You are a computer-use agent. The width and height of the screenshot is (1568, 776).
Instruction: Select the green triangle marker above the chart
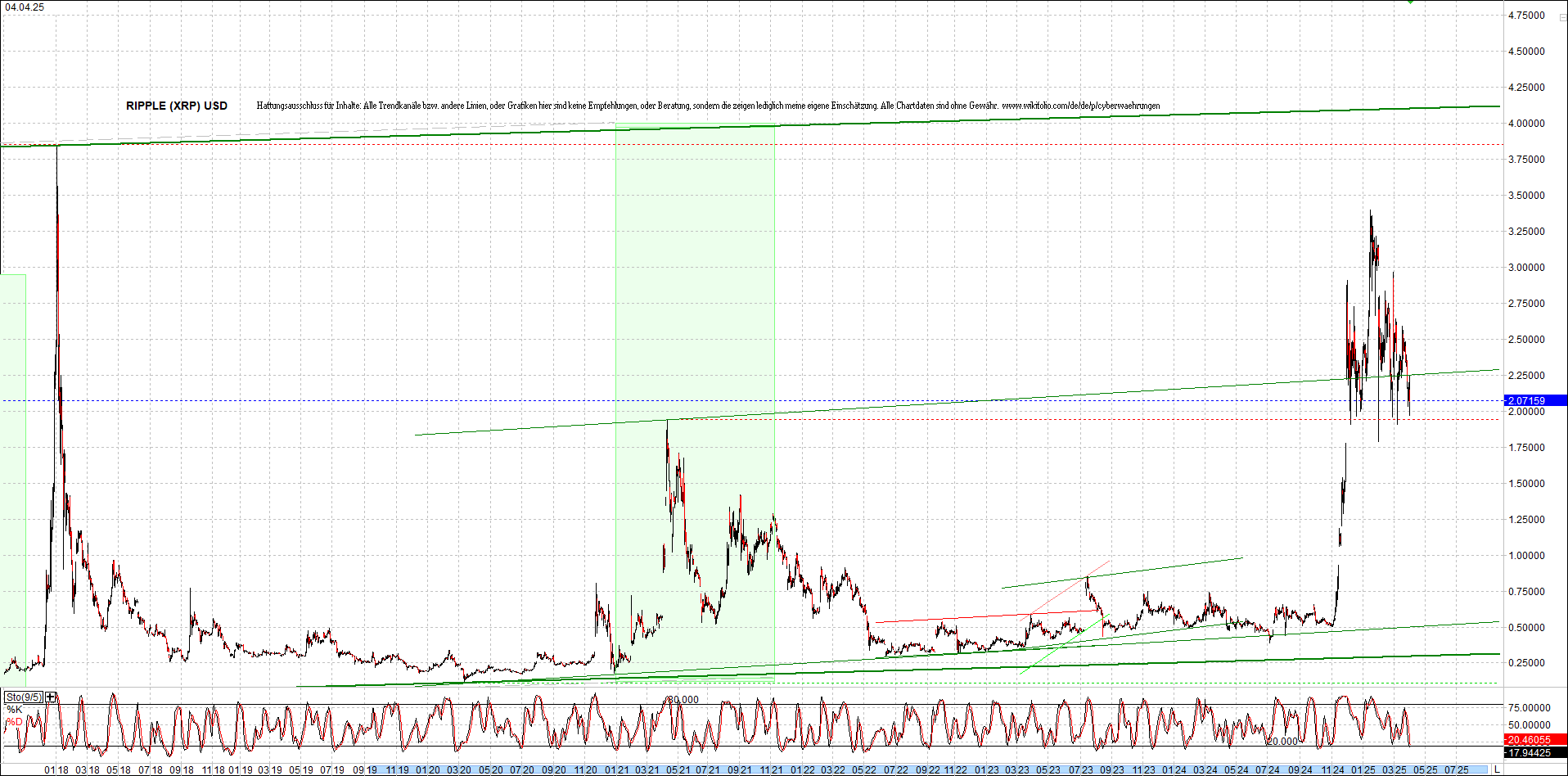pyautogui.click(x=1410, y=2)
